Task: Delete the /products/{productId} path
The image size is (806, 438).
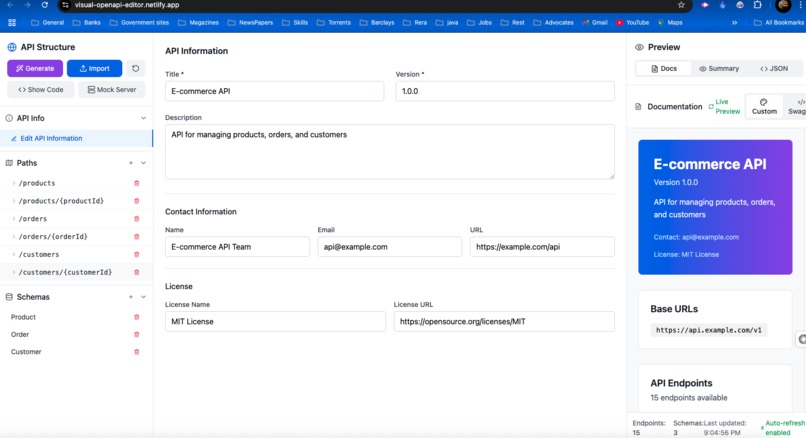Action: 137,201
